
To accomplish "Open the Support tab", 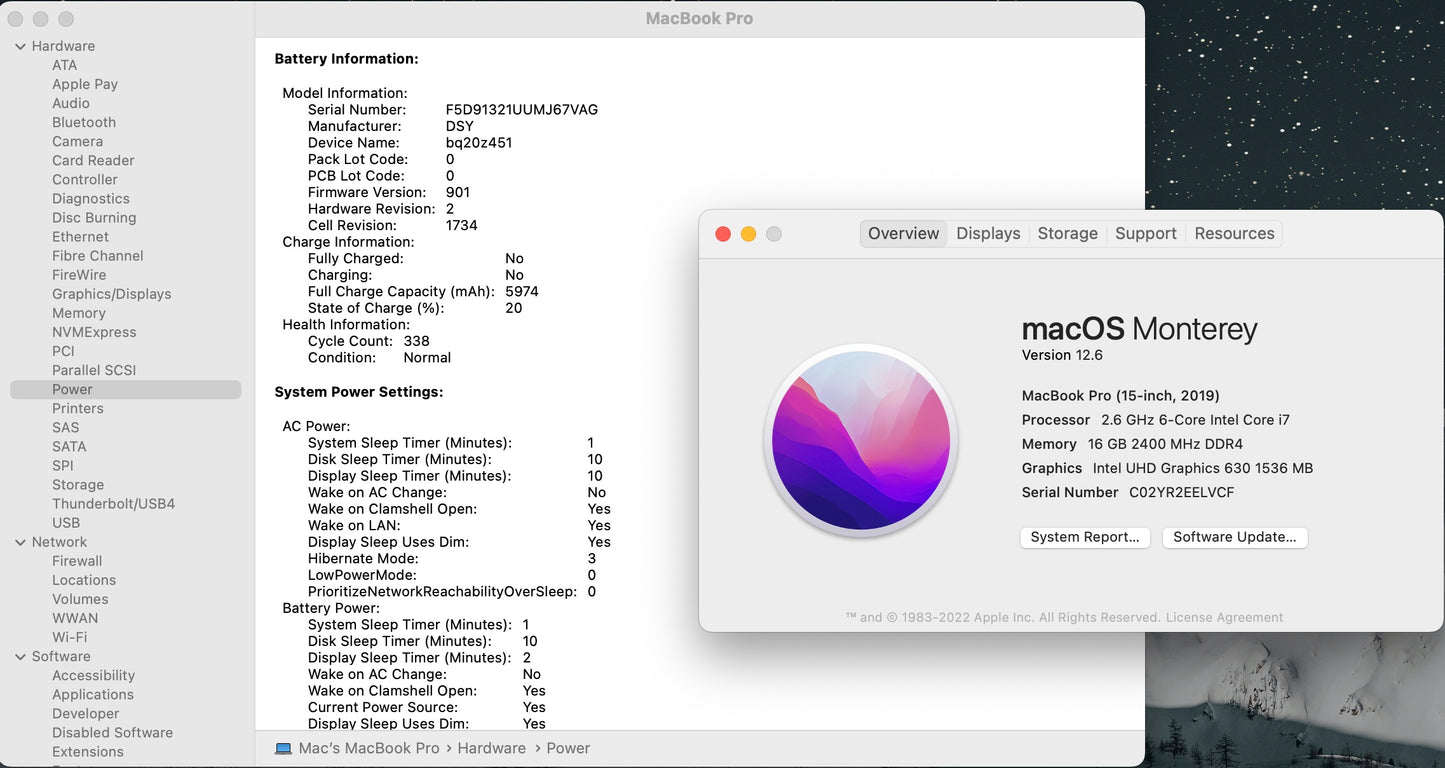I will tap(1145, 233).
